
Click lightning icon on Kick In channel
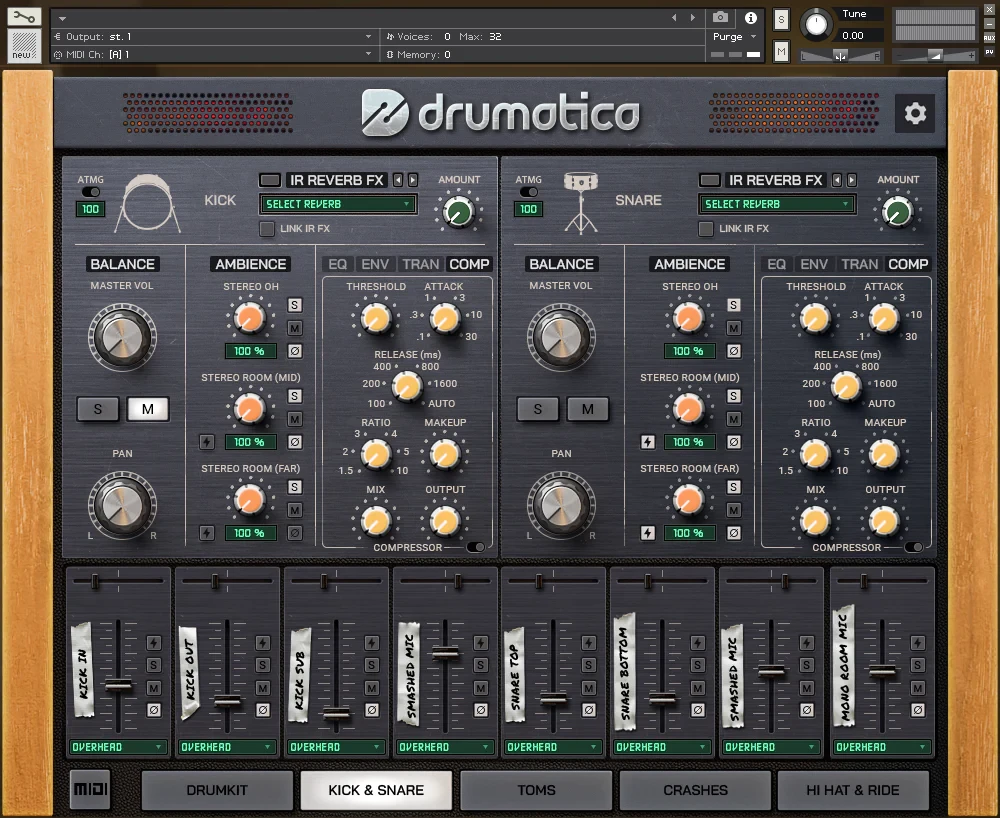tap(154, 643)
